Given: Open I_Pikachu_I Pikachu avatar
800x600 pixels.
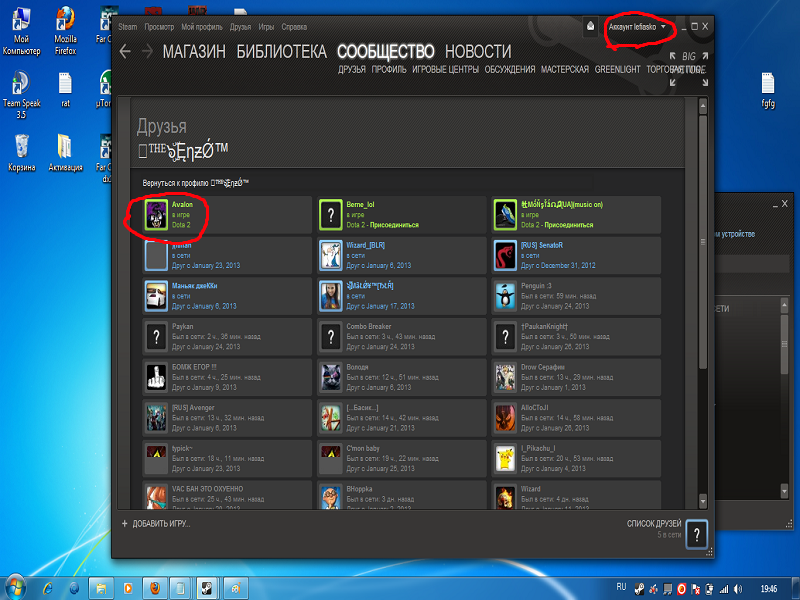Looking at the screenshot, I should point(505,458).
